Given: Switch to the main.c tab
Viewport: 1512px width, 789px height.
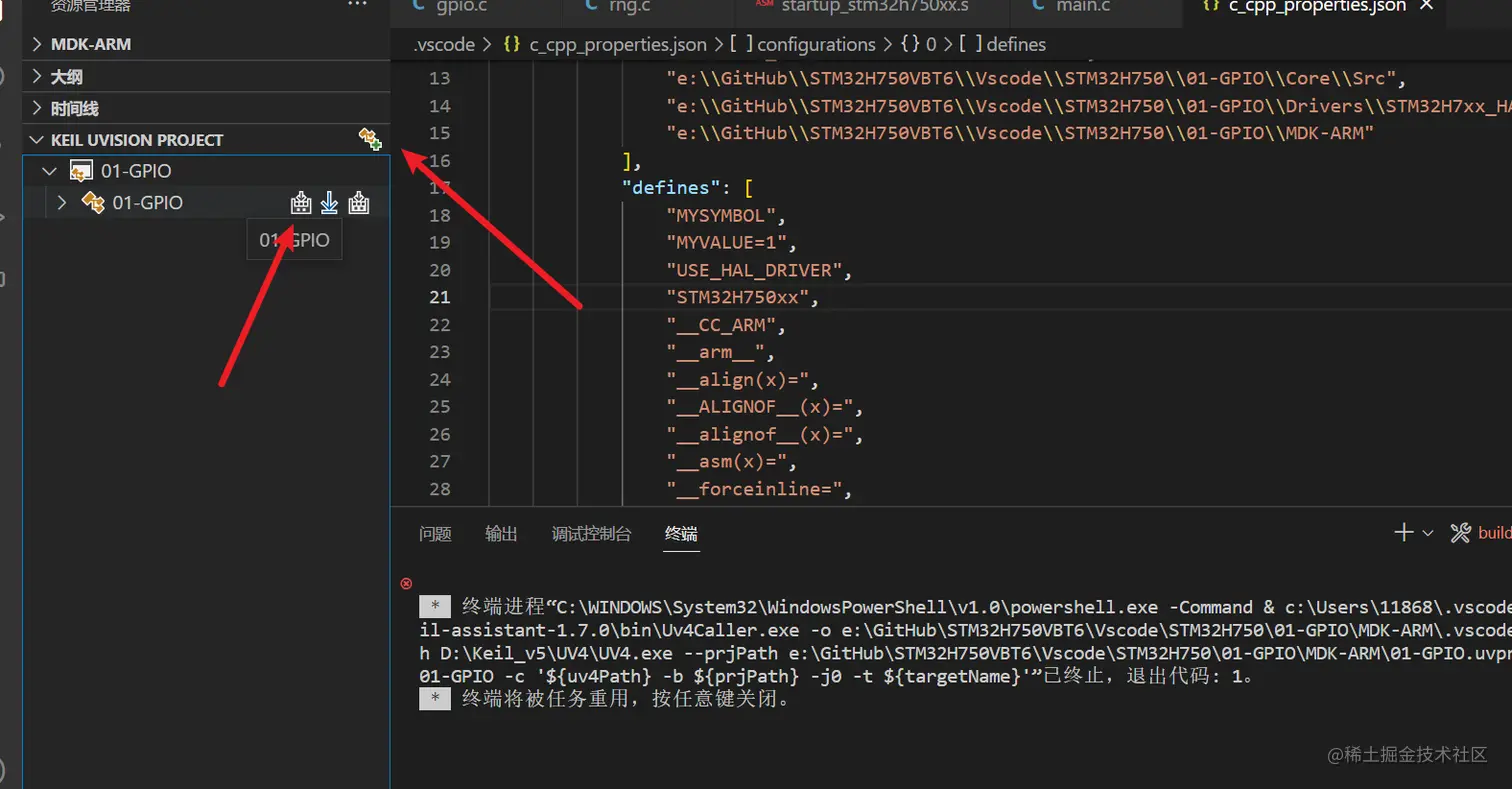Looking at the screenshot, I should tap(1083, 6).
